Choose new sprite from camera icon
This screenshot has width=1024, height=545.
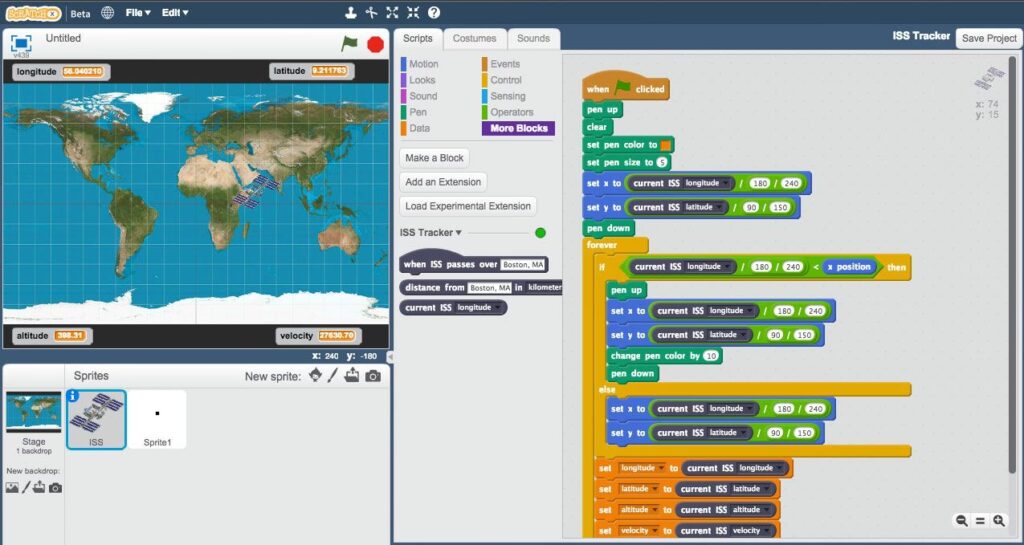373,376
